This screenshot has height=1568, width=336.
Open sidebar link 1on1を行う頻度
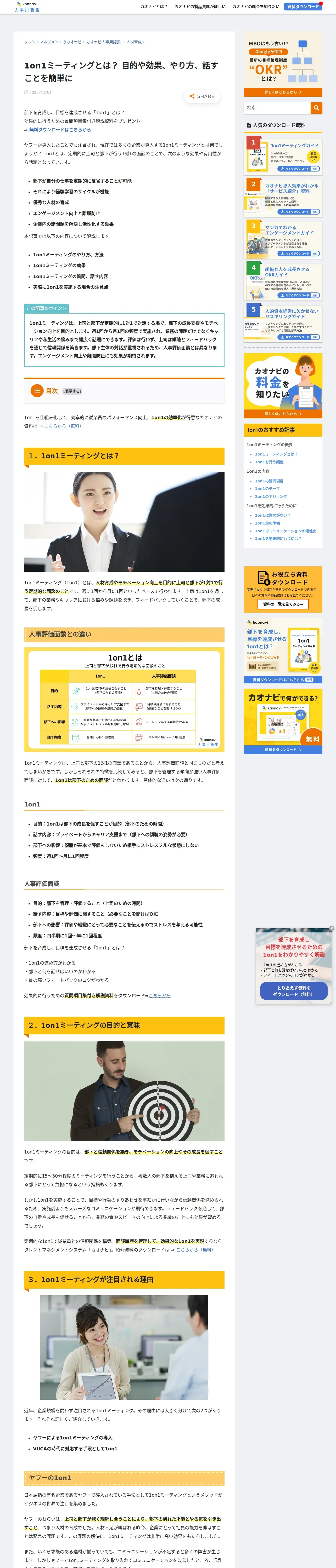tap(269, 462)
